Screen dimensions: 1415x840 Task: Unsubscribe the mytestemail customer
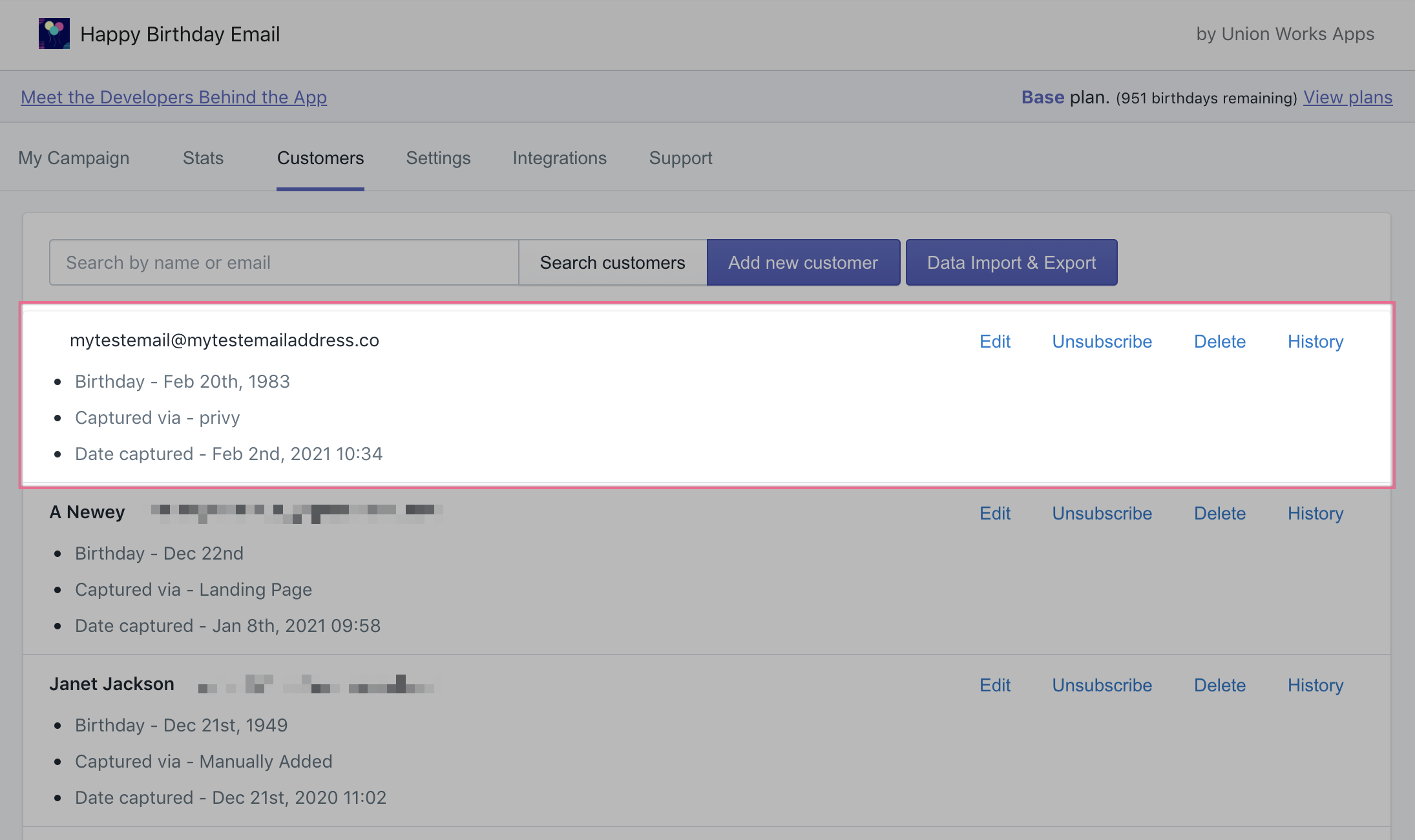tap(1102, 341)
